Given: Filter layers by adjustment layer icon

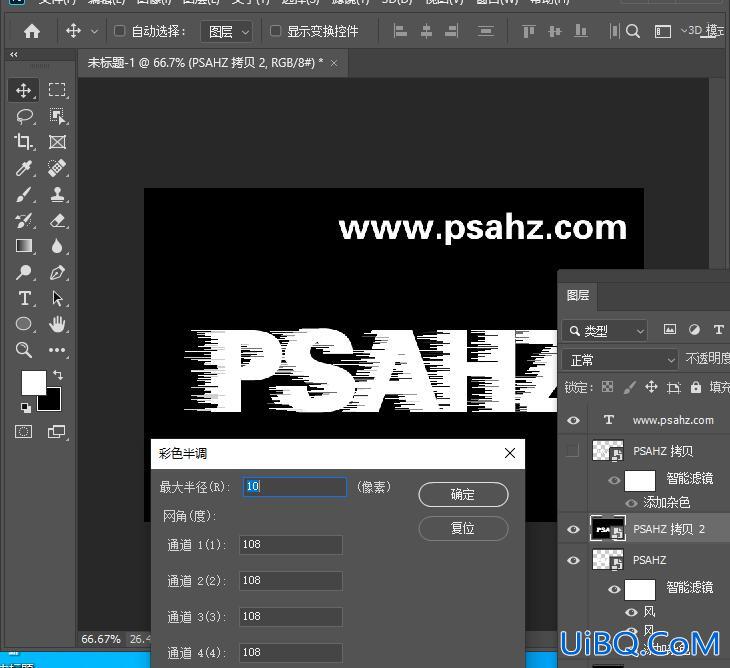Looking at the screenshot, I should coord(694,330).
